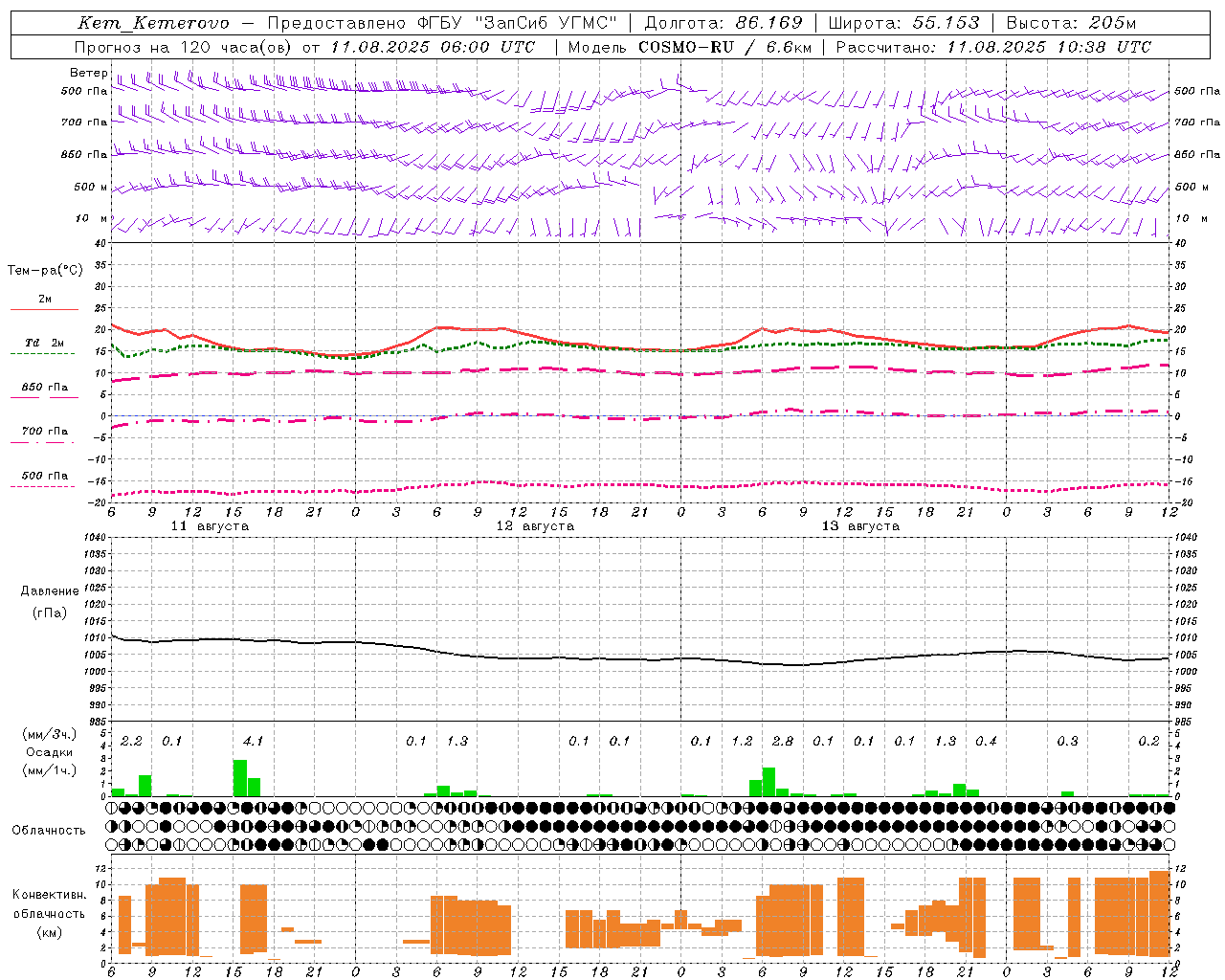Click the Kem_Kemerovo station title

(154, 23)
